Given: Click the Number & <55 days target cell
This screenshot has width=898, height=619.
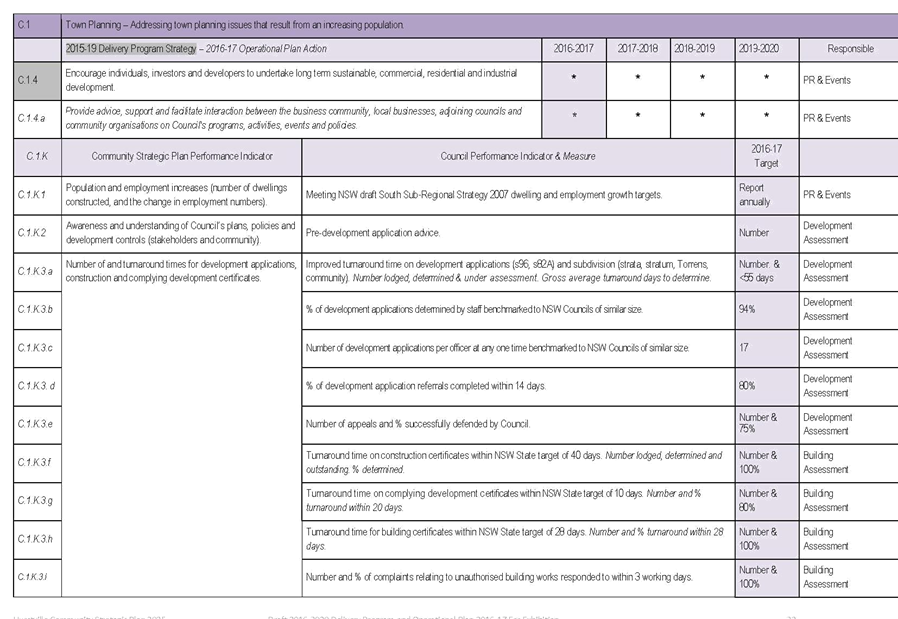Looking at the screenshot, I should [x=766, y=271].
